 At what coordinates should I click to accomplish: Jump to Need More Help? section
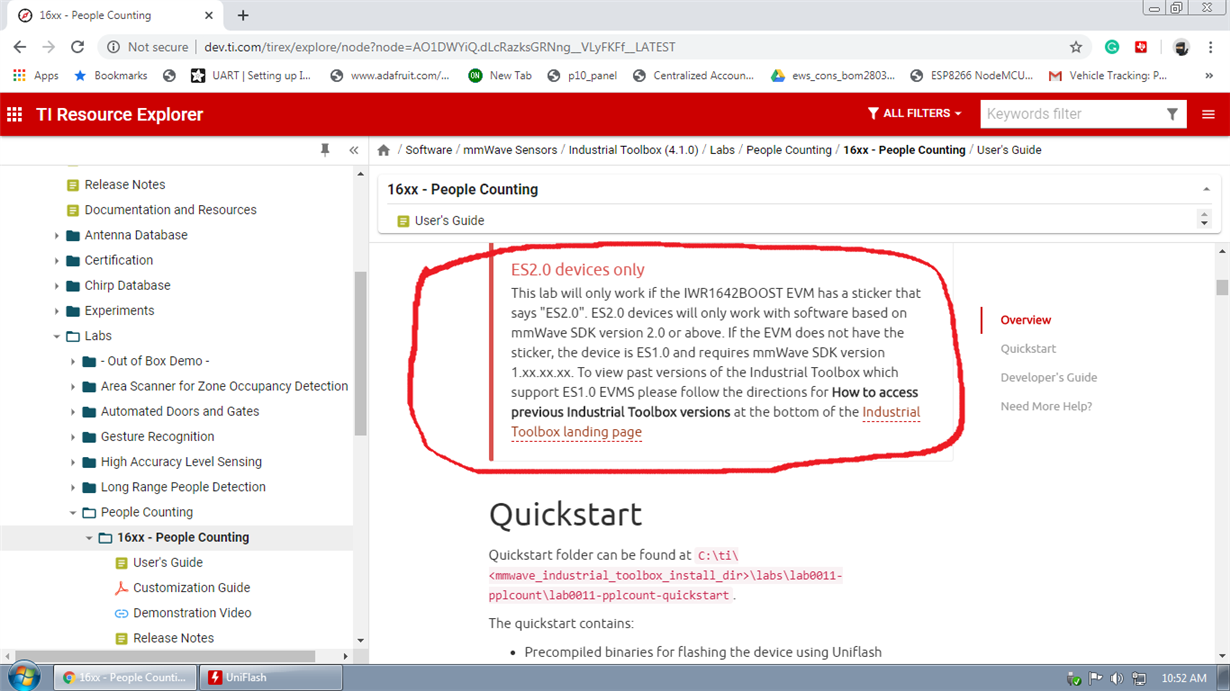tap(1046, 407)
